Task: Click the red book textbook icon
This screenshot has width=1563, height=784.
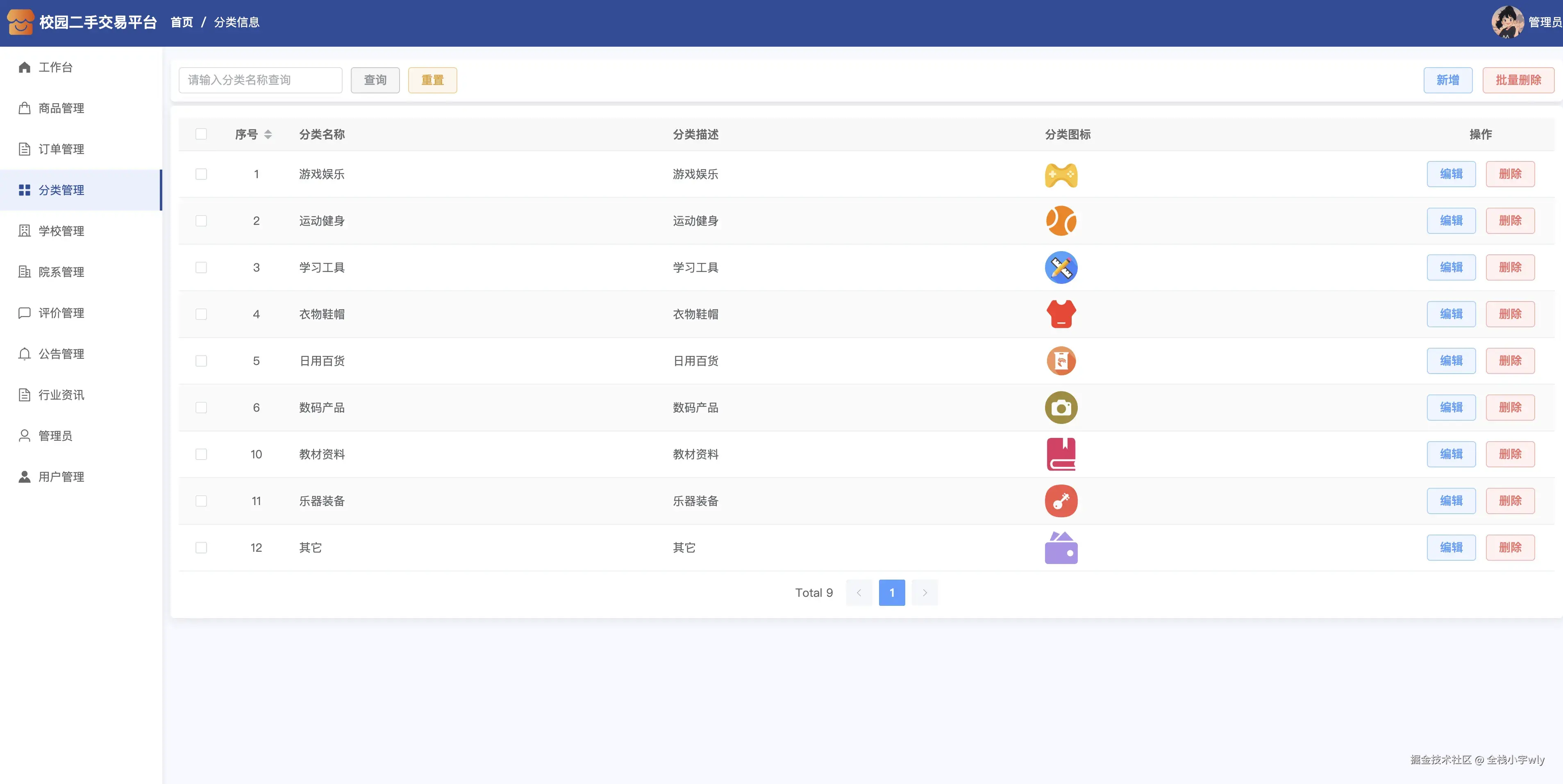Action: [x=1061, y=454]
